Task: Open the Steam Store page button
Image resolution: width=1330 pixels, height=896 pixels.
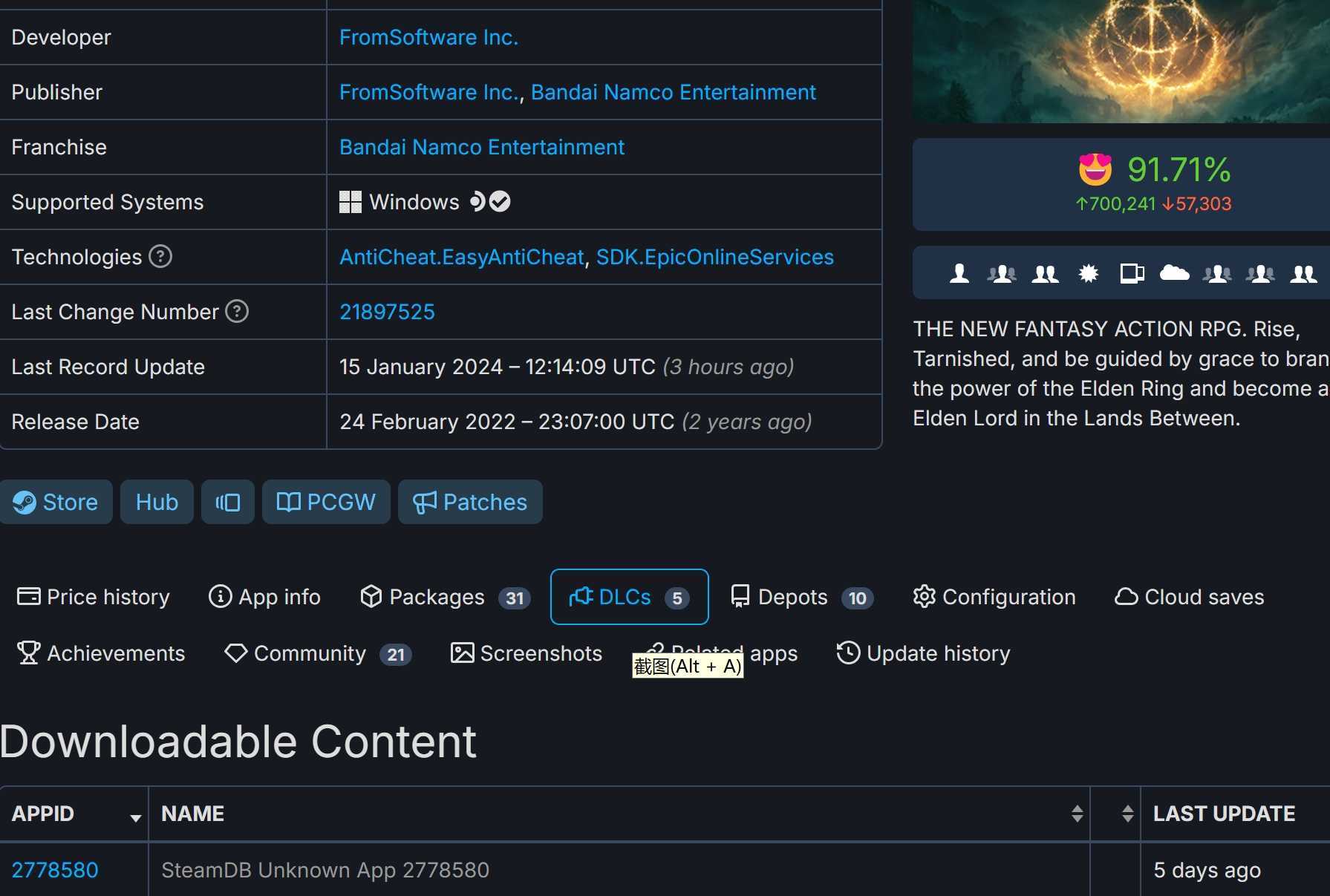Action: click(x=56, y=503)
